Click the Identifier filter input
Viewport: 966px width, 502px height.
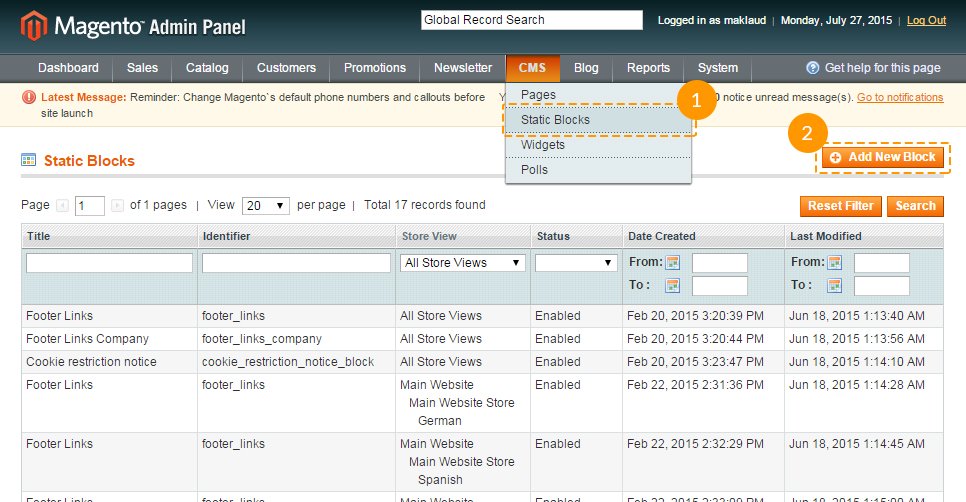(x=296, y=263)
